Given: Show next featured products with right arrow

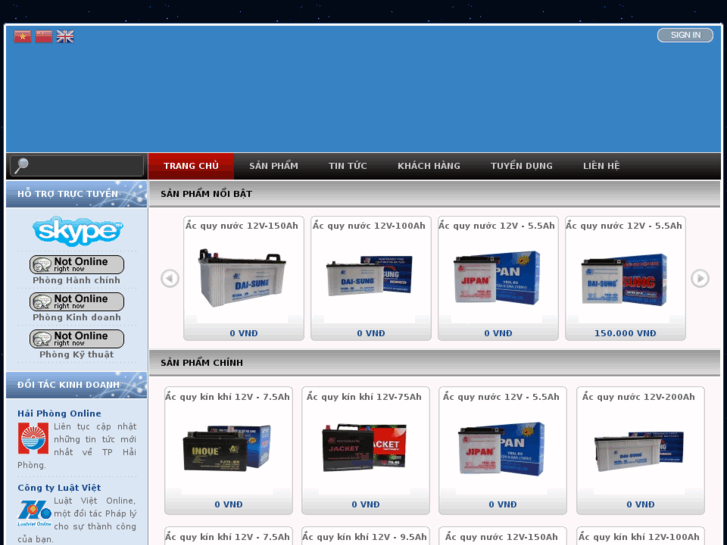Looking at the screenshot, I should [700, 278].
